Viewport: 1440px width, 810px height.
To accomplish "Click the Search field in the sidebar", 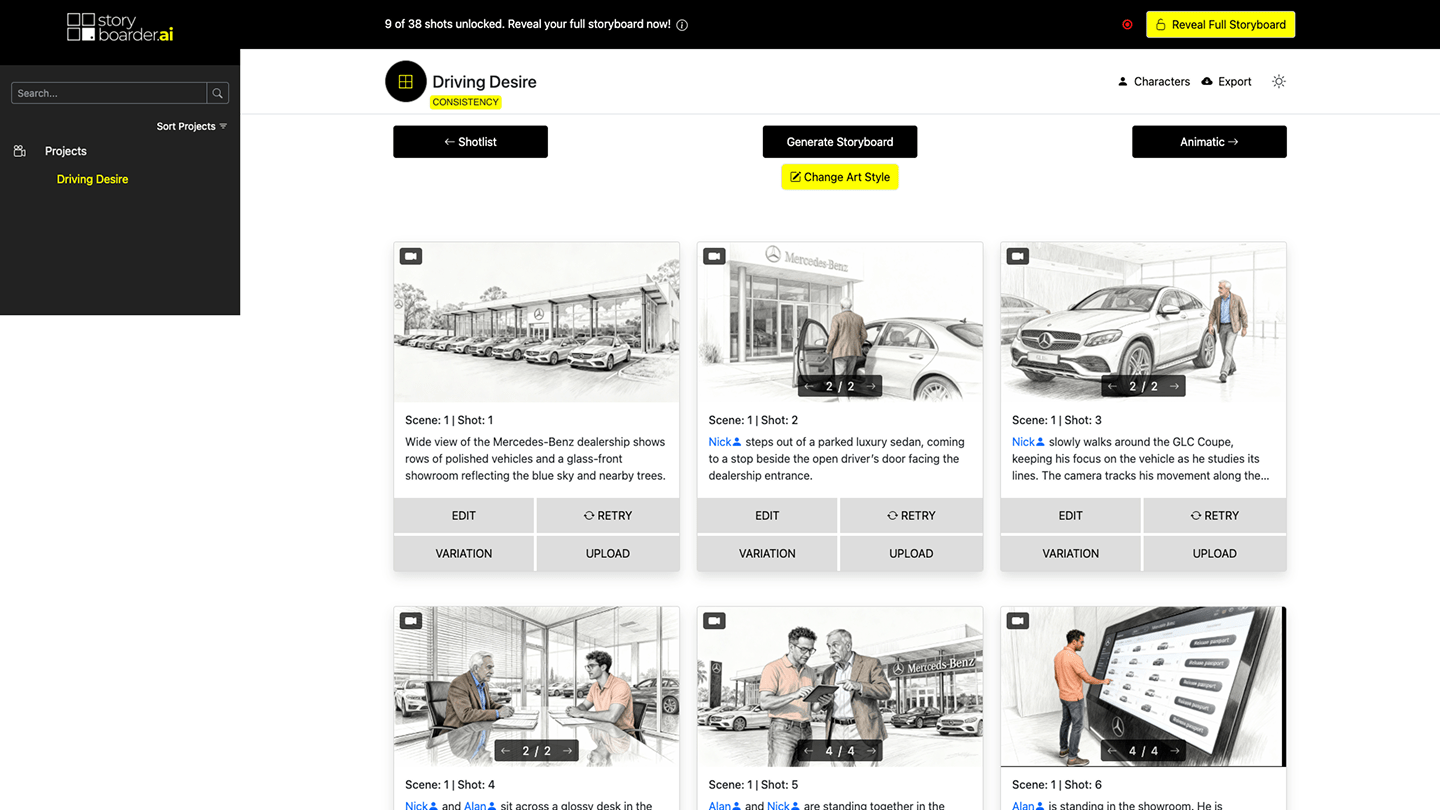I will (x=108, y=93).
